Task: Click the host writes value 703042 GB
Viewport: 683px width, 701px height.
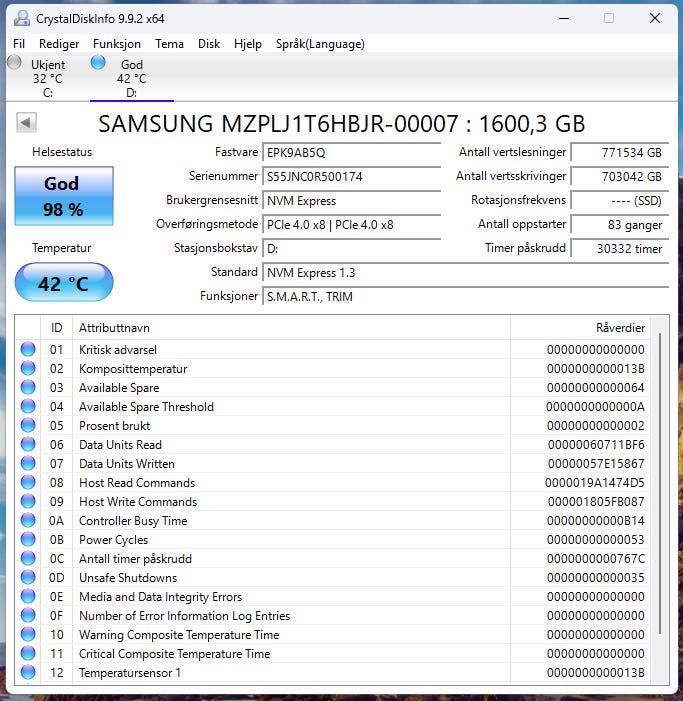Action: [620, 177]
